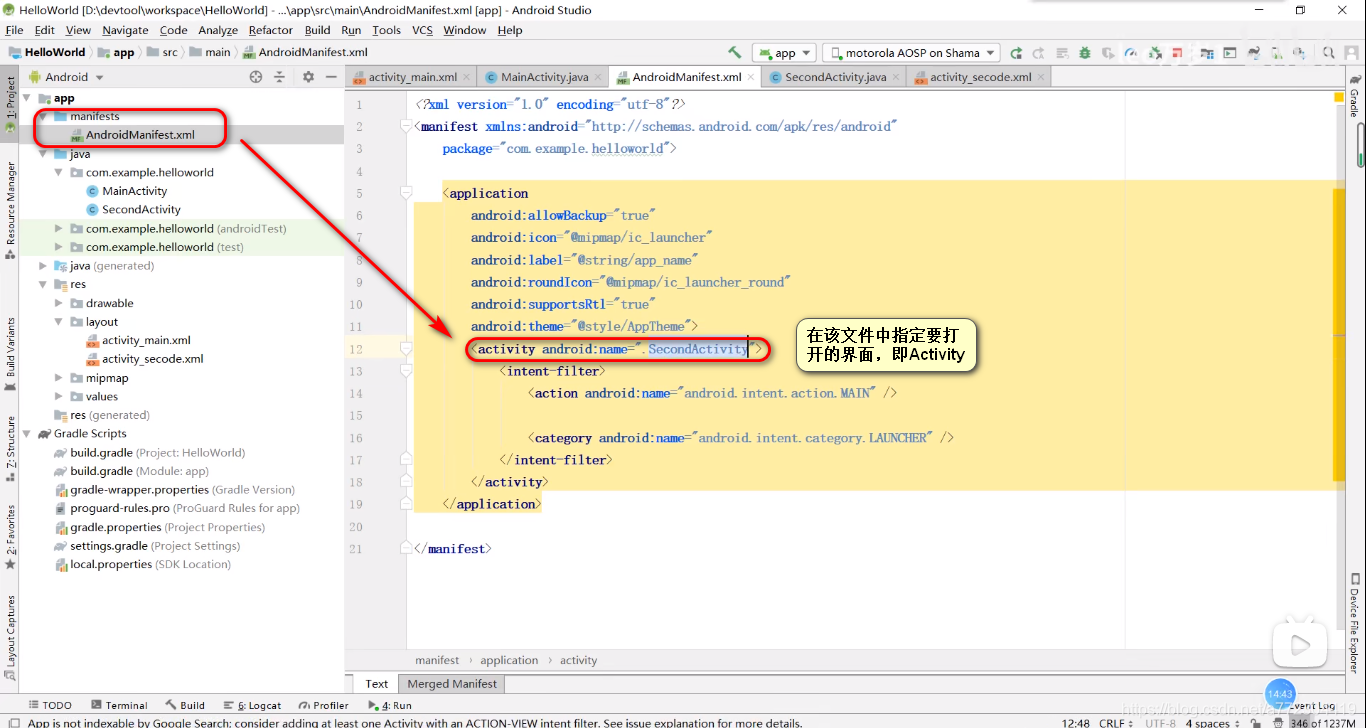Click the UTF-8 encoding status item

tap(1160, 722)
